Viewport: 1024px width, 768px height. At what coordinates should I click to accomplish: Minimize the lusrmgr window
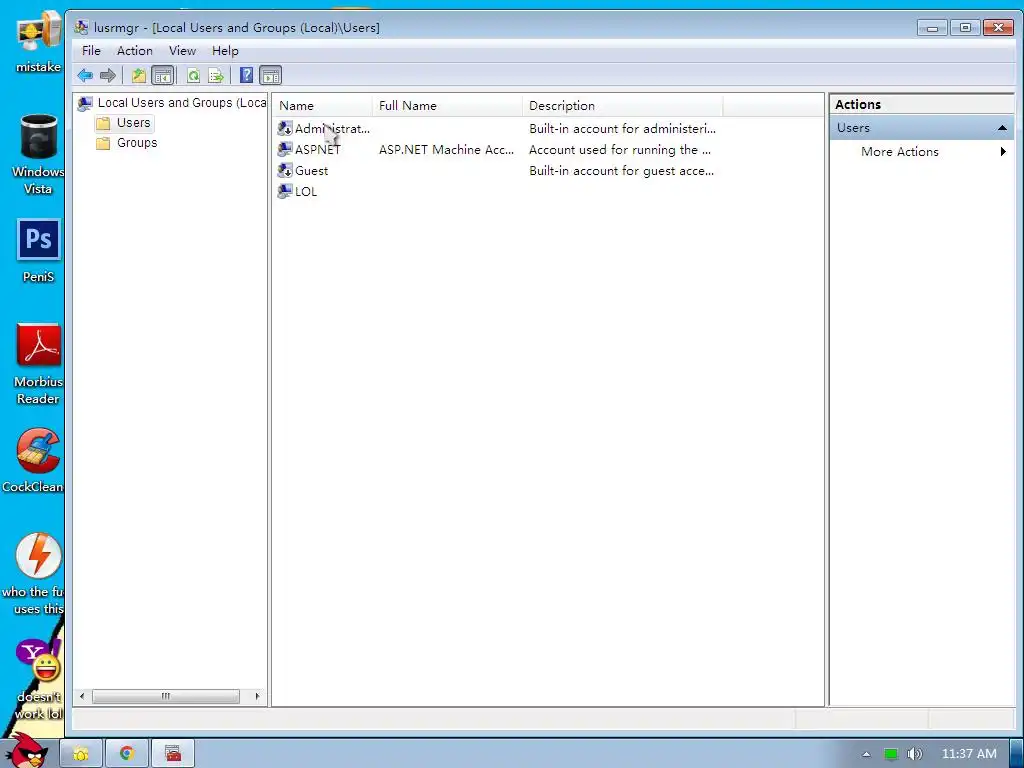click(932, 27)
